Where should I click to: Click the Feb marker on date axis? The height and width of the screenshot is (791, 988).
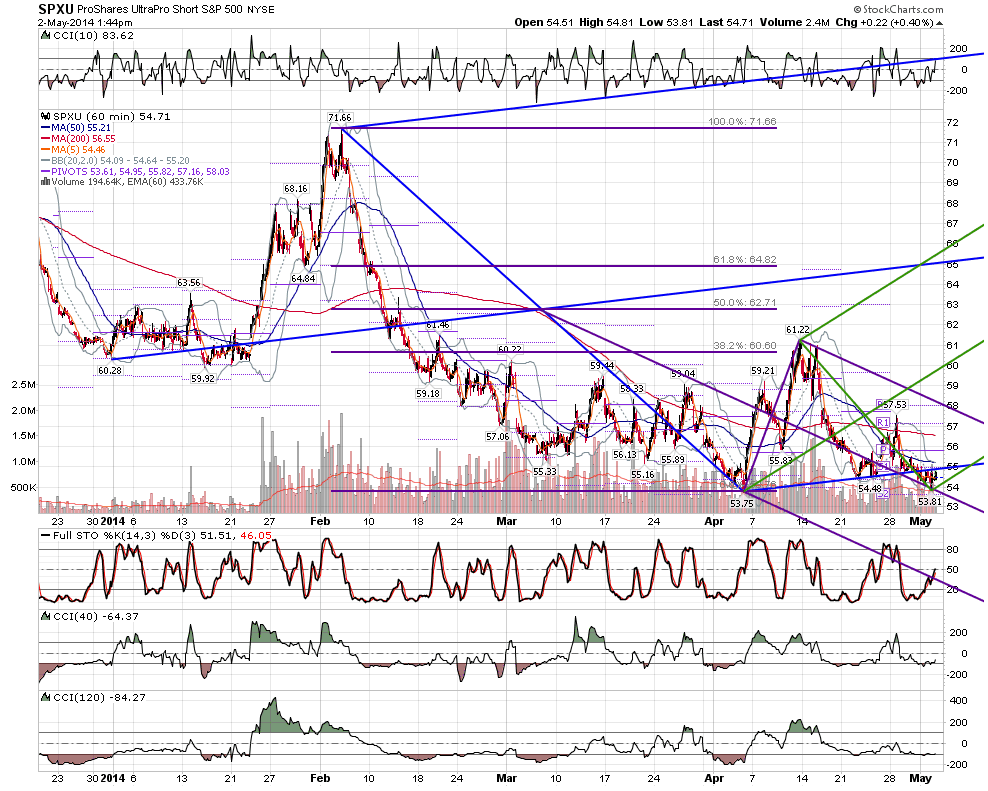click(320, 521)
